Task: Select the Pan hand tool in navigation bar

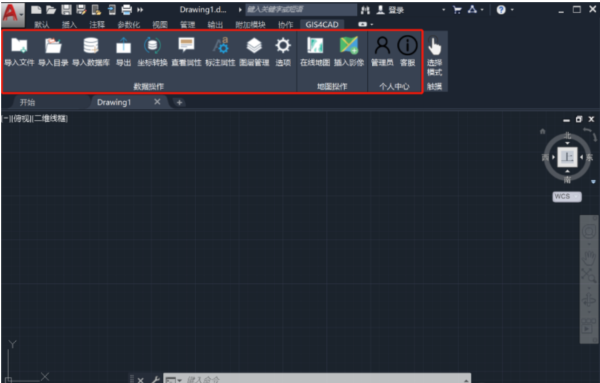Action: point(589,257)
